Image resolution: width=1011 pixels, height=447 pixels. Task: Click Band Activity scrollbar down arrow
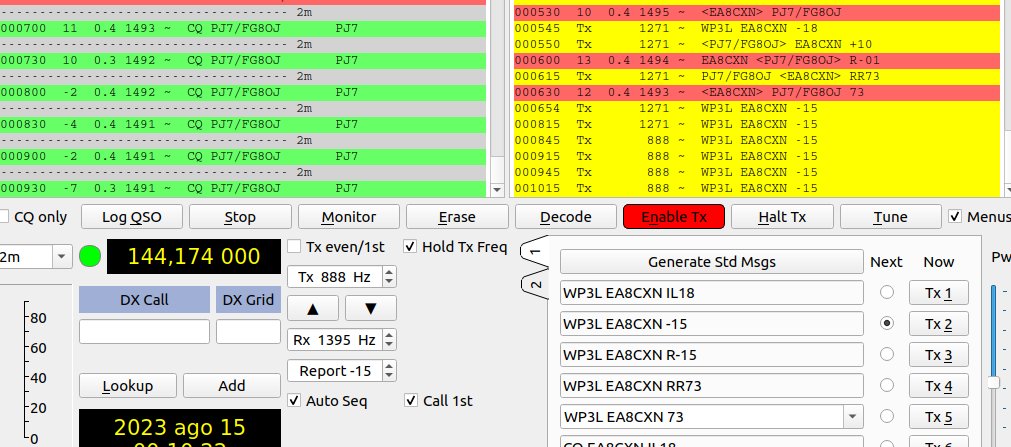496,190
